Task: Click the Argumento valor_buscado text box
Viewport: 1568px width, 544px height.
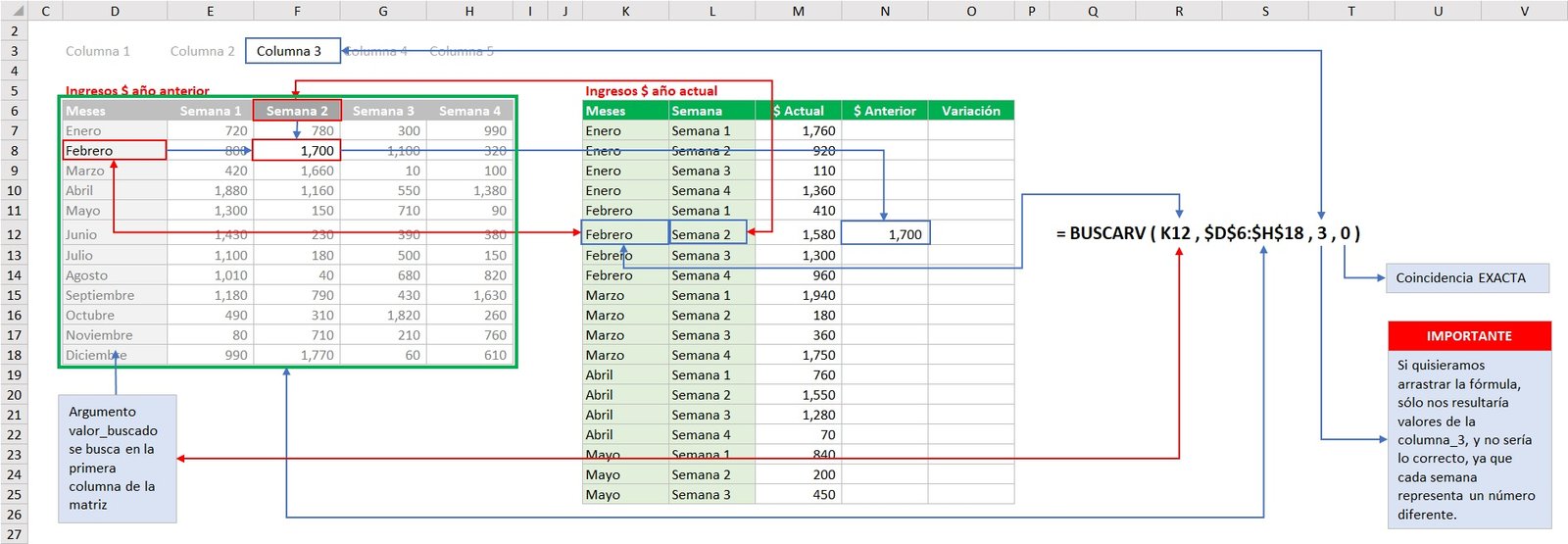Action: tap(117, 458)
